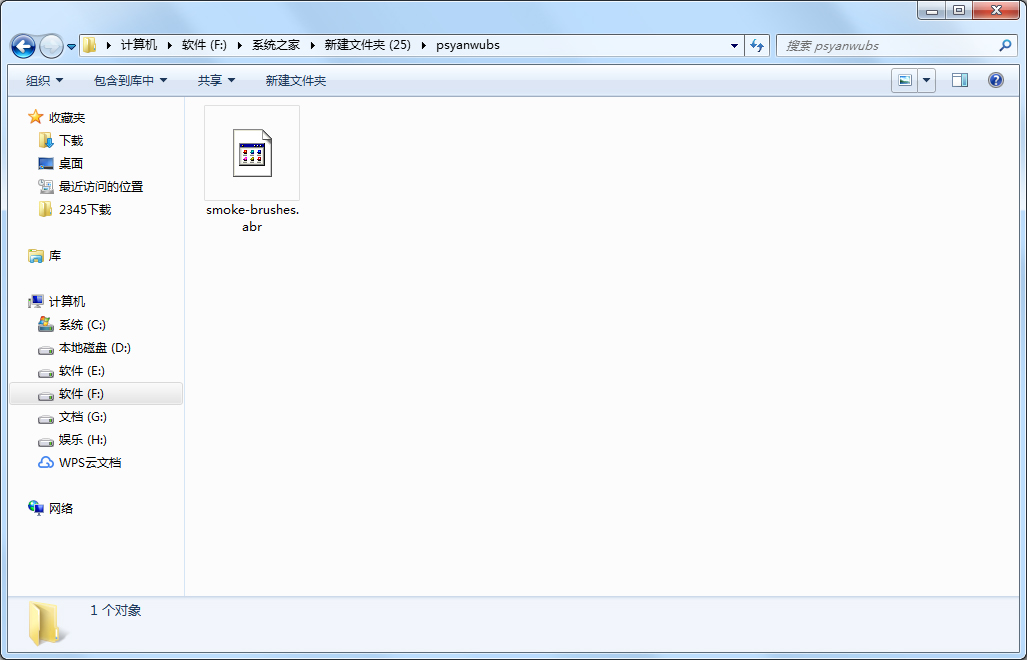Click the 新建文件夹 button
Image resolution: width=1027 pixels, height=660 pixels.
[x=295, y=80]
